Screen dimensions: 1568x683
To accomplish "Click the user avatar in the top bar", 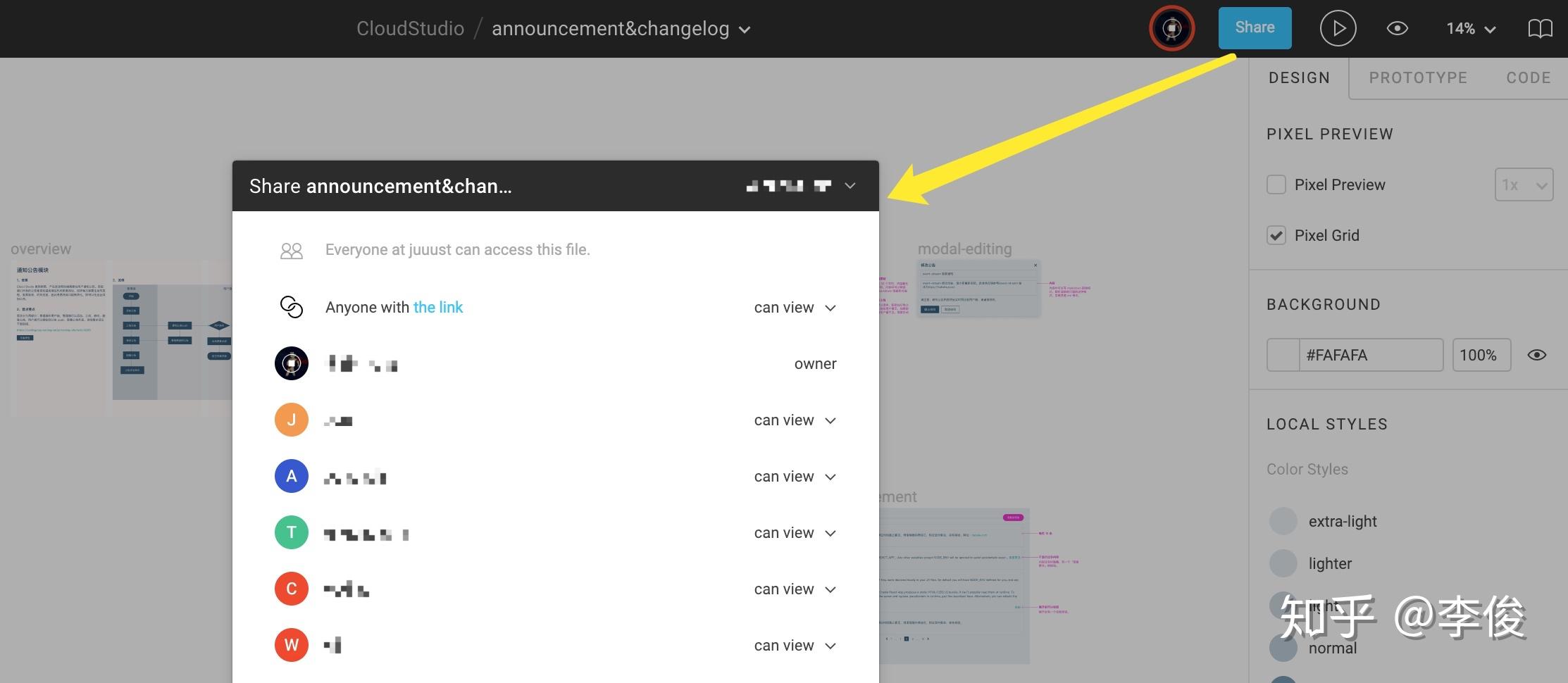I will pos(1172,29).
